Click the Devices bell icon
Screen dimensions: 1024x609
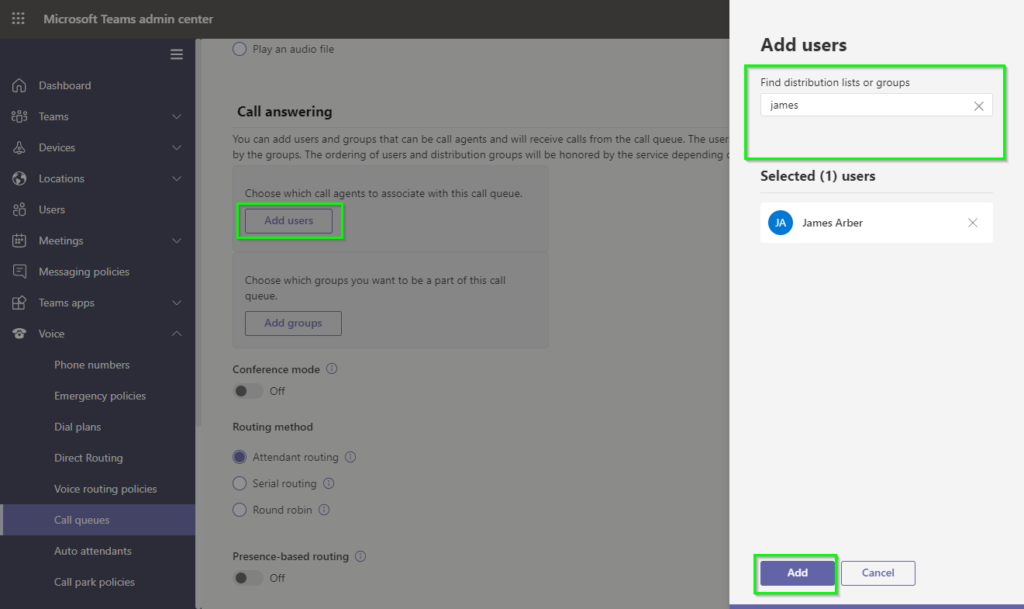click(19, 148)
